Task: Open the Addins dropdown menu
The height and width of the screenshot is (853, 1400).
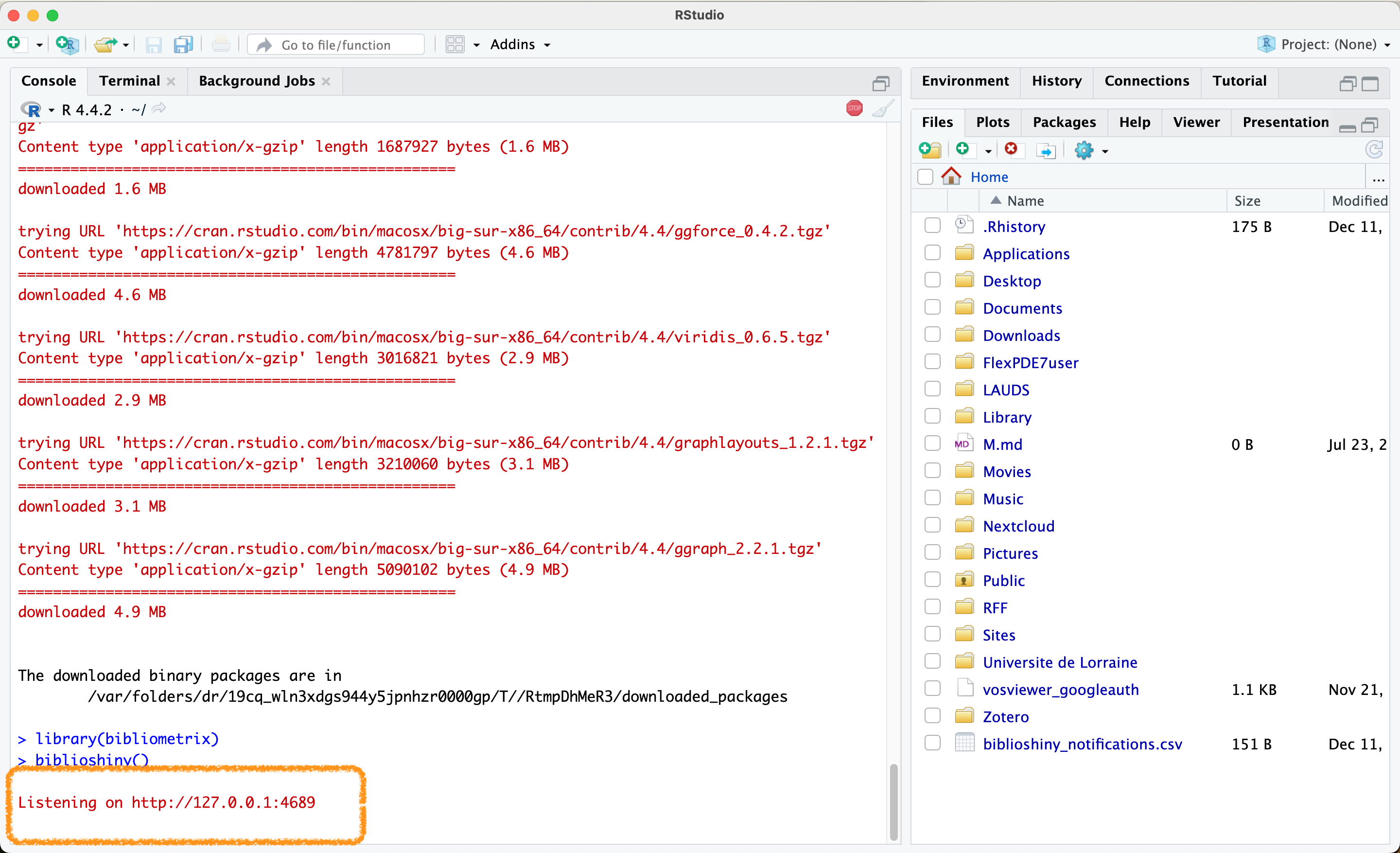Action: pyautogui.click(x=520, y=44)
